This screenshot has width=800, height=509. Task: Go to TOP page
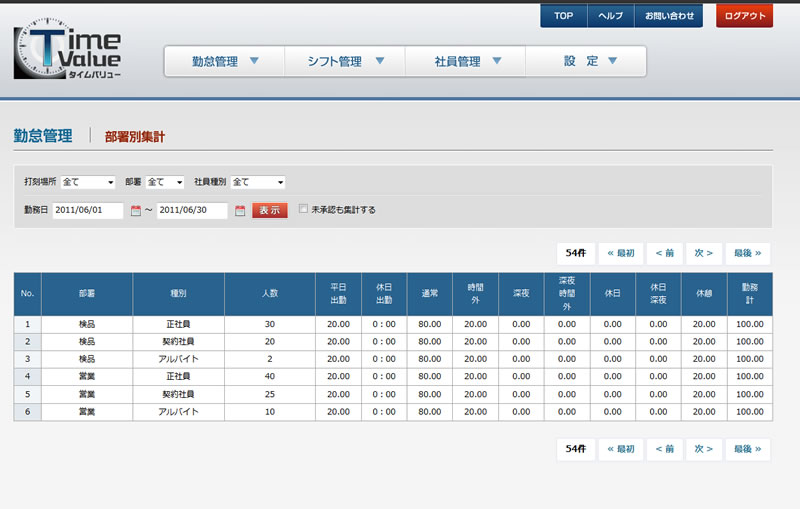click(564, 16)
